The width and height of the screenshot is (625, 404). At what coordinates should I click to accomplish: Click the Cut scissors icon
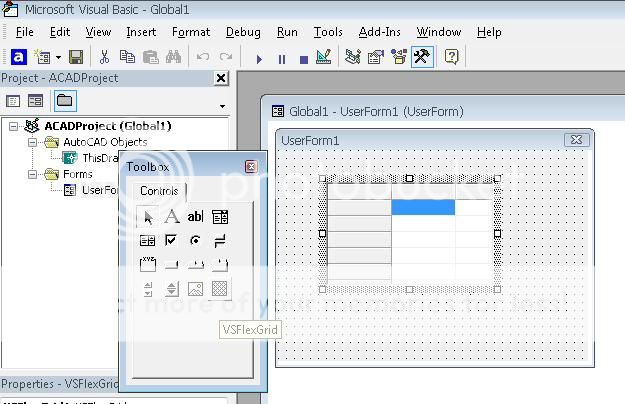104,57
